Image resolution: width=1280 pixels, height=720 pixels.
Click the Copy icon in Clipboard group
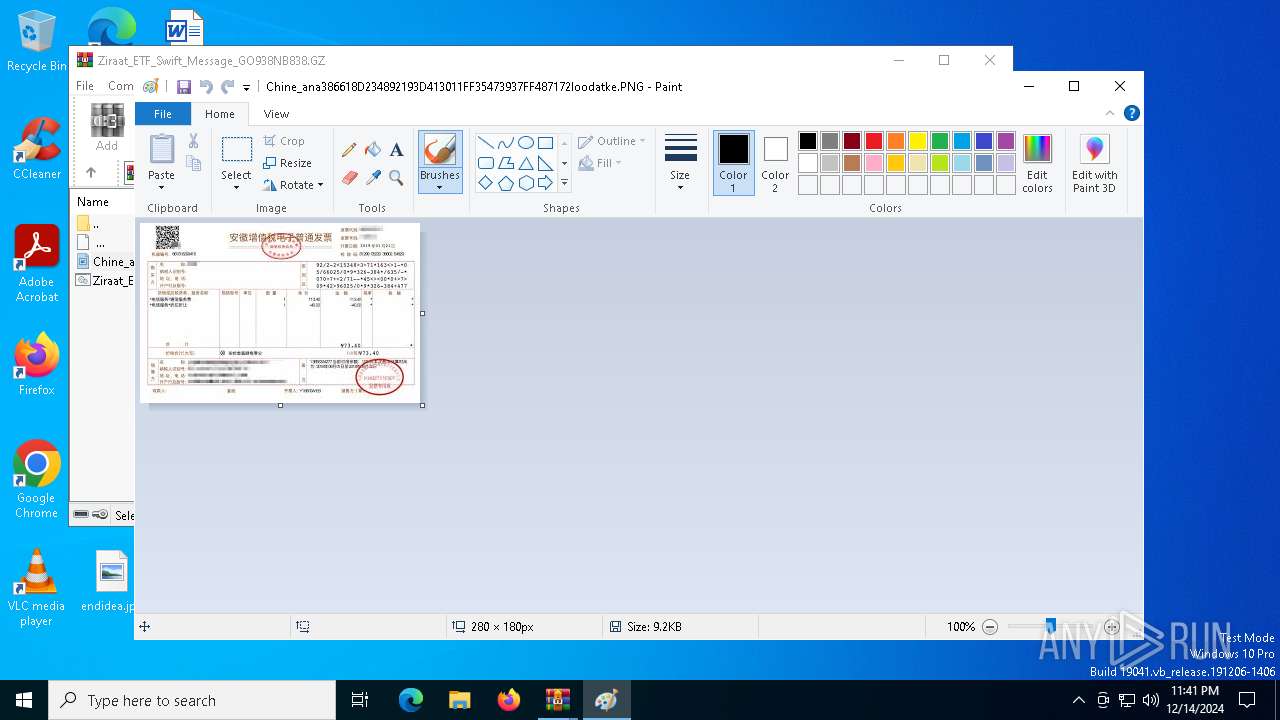[x=193, y=163]
